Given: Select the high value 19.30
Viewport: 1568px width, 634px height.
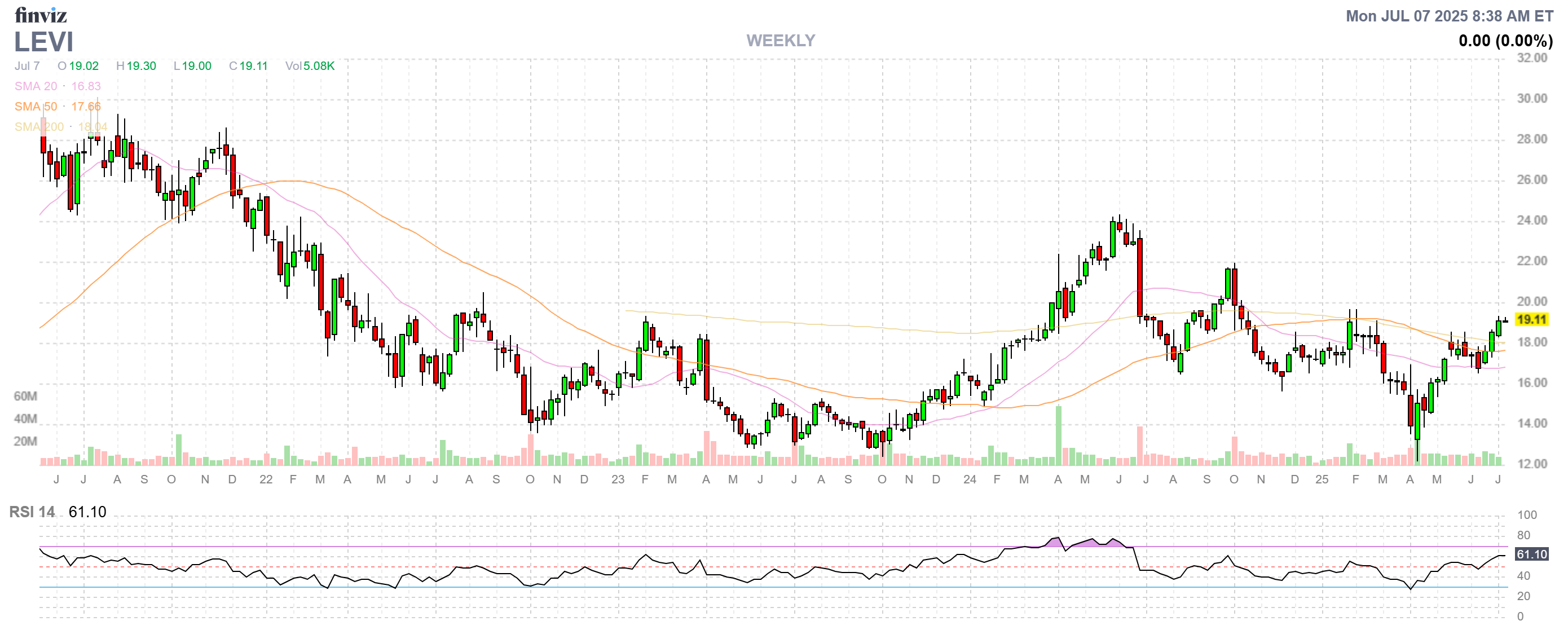Looking at the screenshot, I should [141, 65].
